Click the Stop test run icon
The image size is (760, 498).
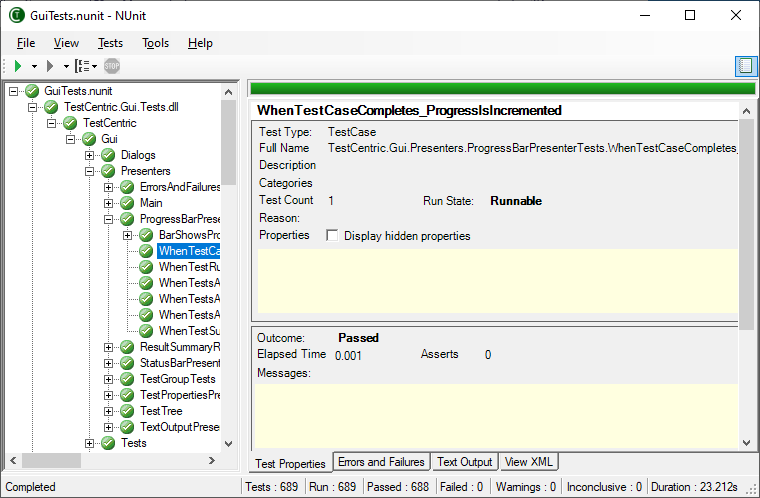(112, 66)
